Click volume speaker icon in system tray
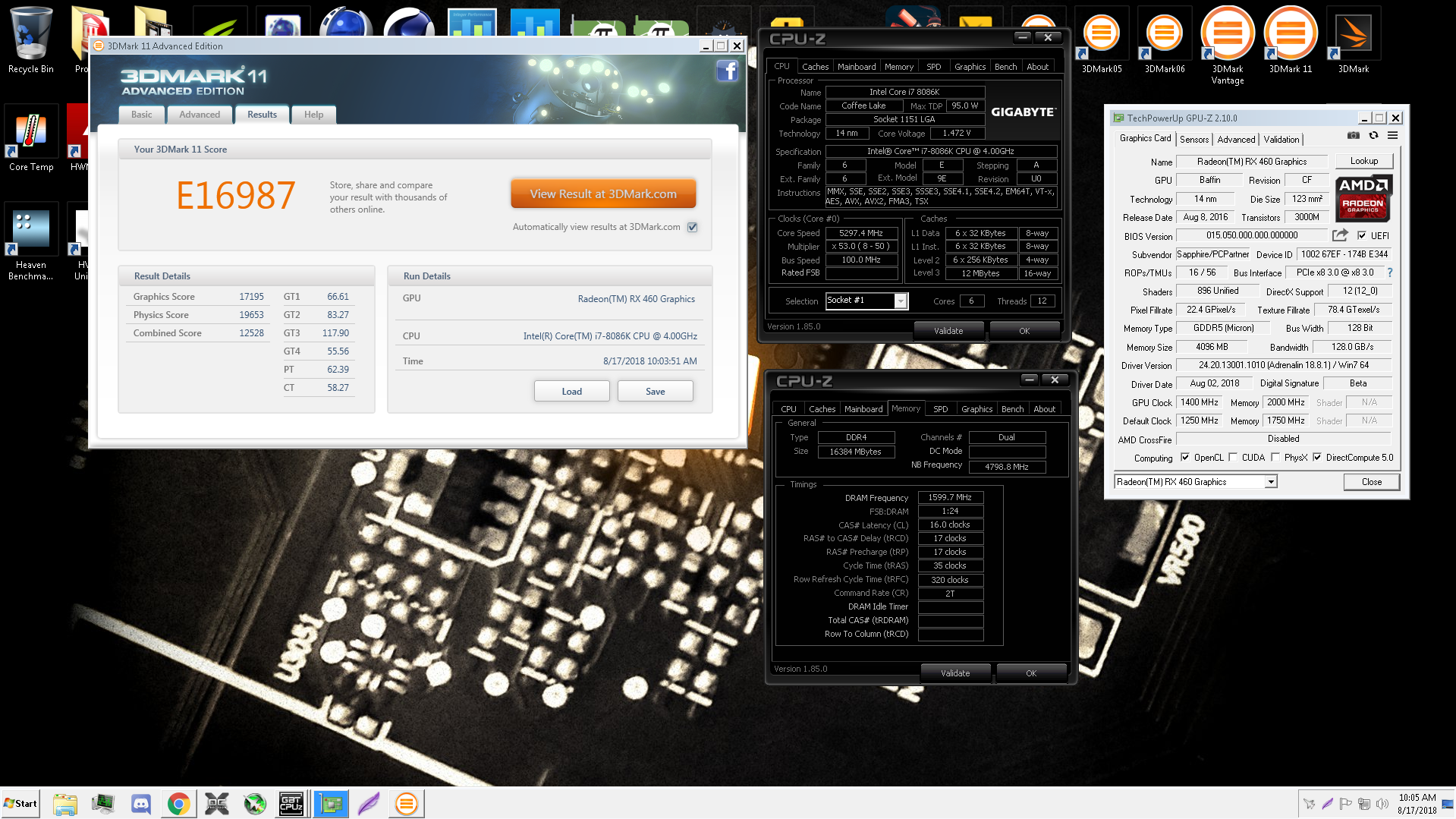1456x819 pixels. (x=1382, y=803)
